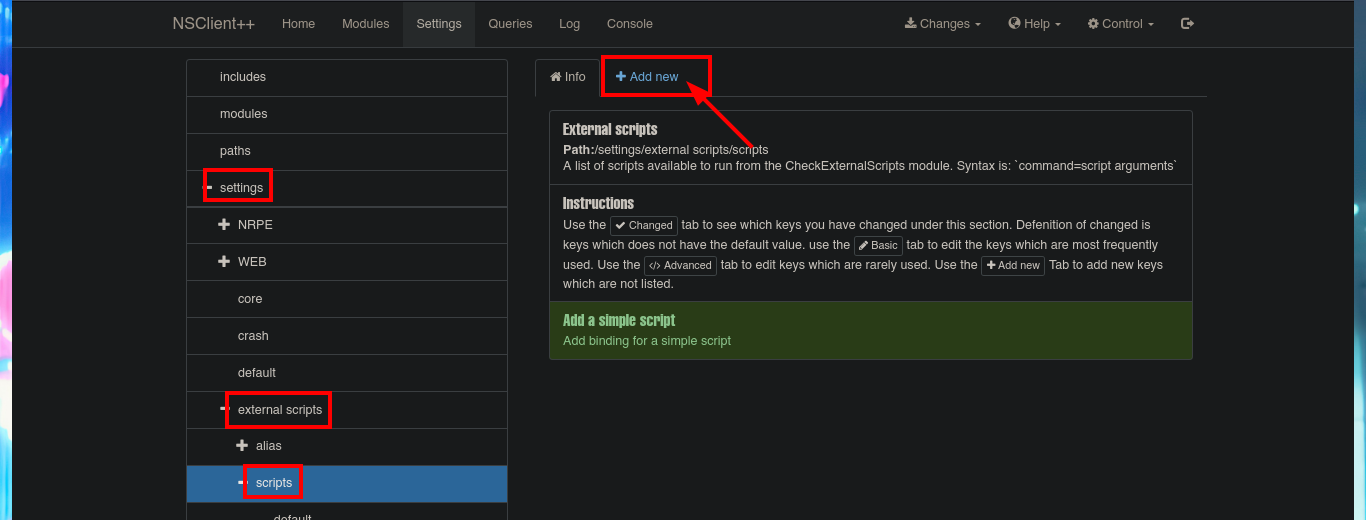This screenshot has width=1366, height=520.
Task: Click the Instructions heading
Action: [x=598, y=203]
